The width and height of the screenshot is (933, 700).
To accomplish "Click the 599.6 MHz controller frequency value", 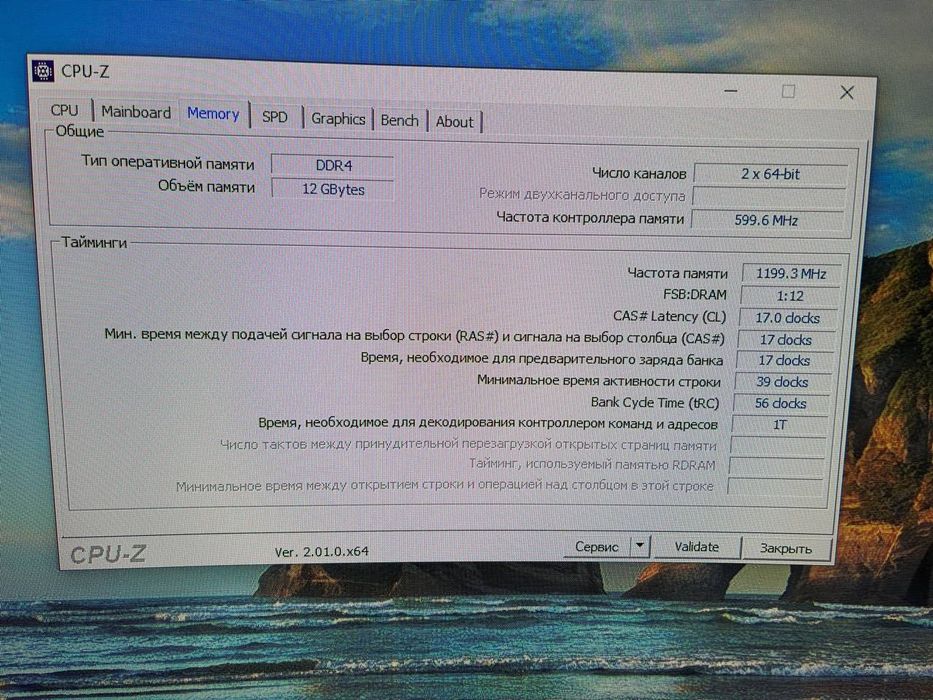I will coord(766,220).
